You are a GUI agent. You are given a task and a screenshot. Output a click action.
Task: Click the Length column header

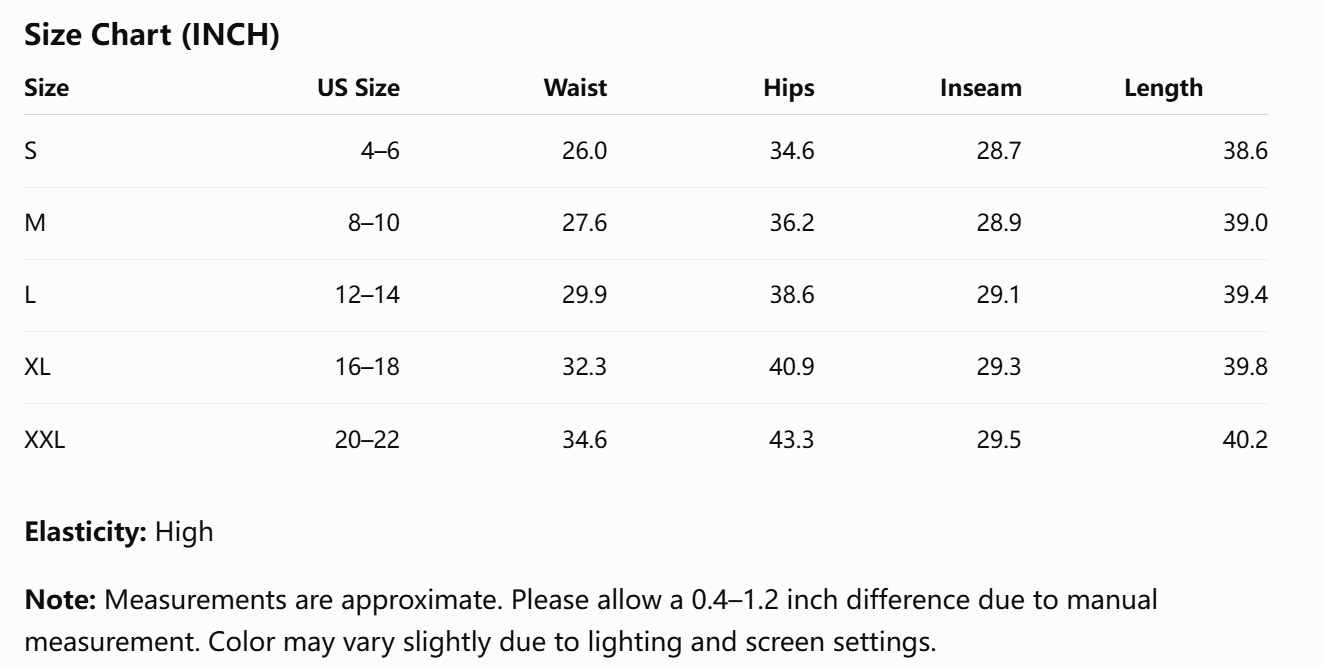(x=1164, y=88)
